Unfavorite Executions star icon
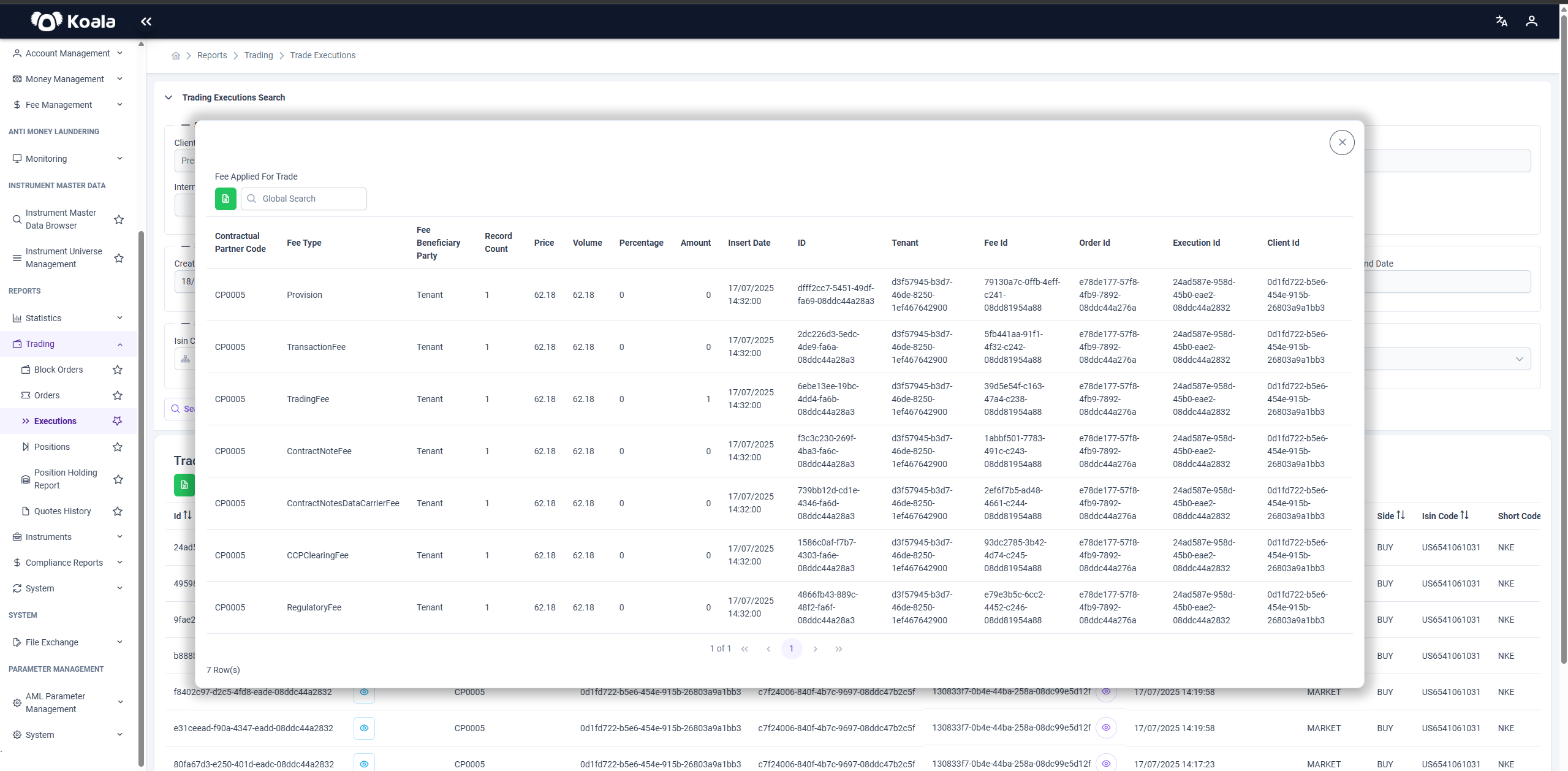Viewport: 1568px width, 771px height. coord(118,421)
